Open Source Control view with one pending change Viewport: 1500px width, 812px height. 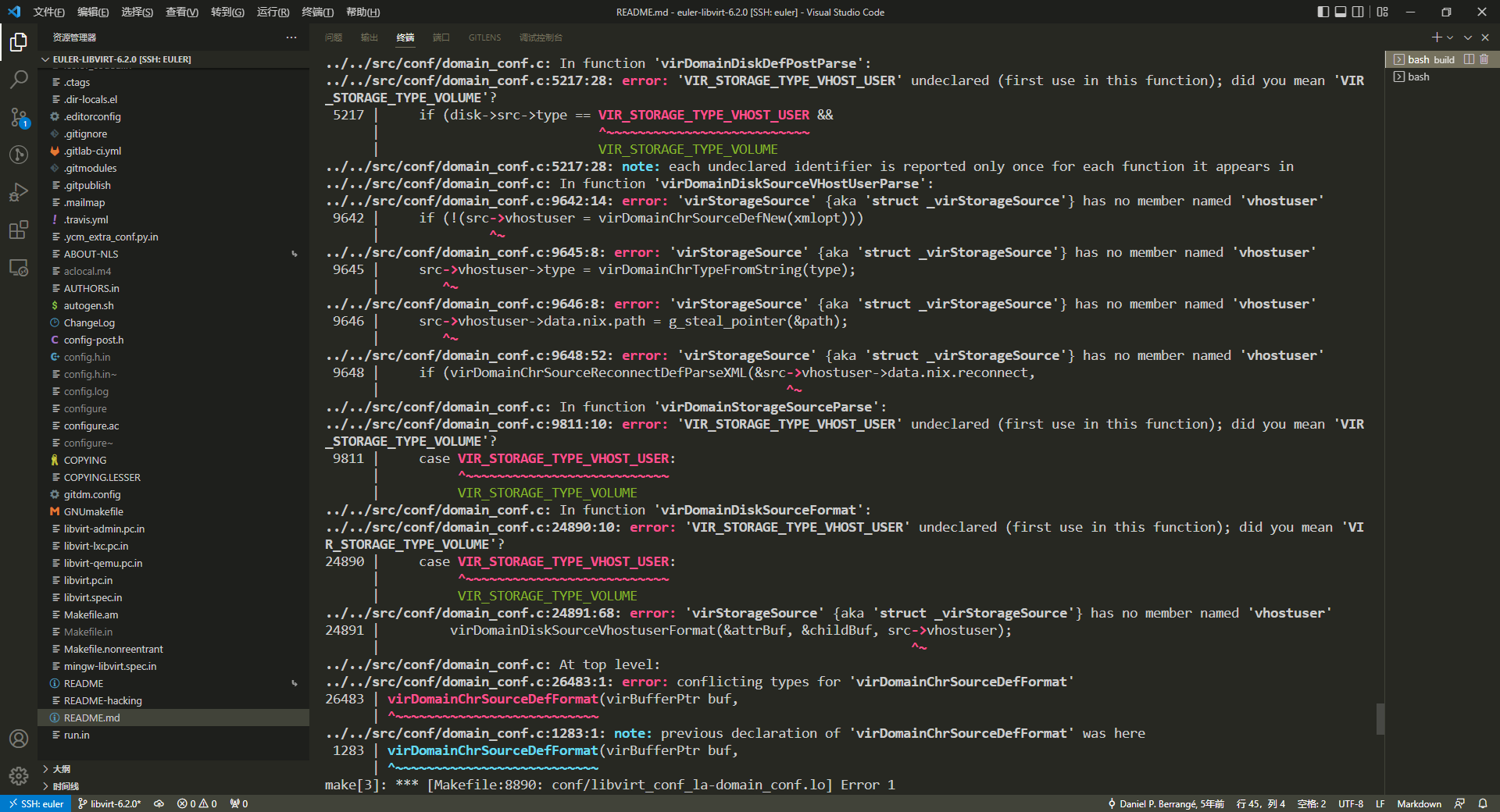[19, 117]
